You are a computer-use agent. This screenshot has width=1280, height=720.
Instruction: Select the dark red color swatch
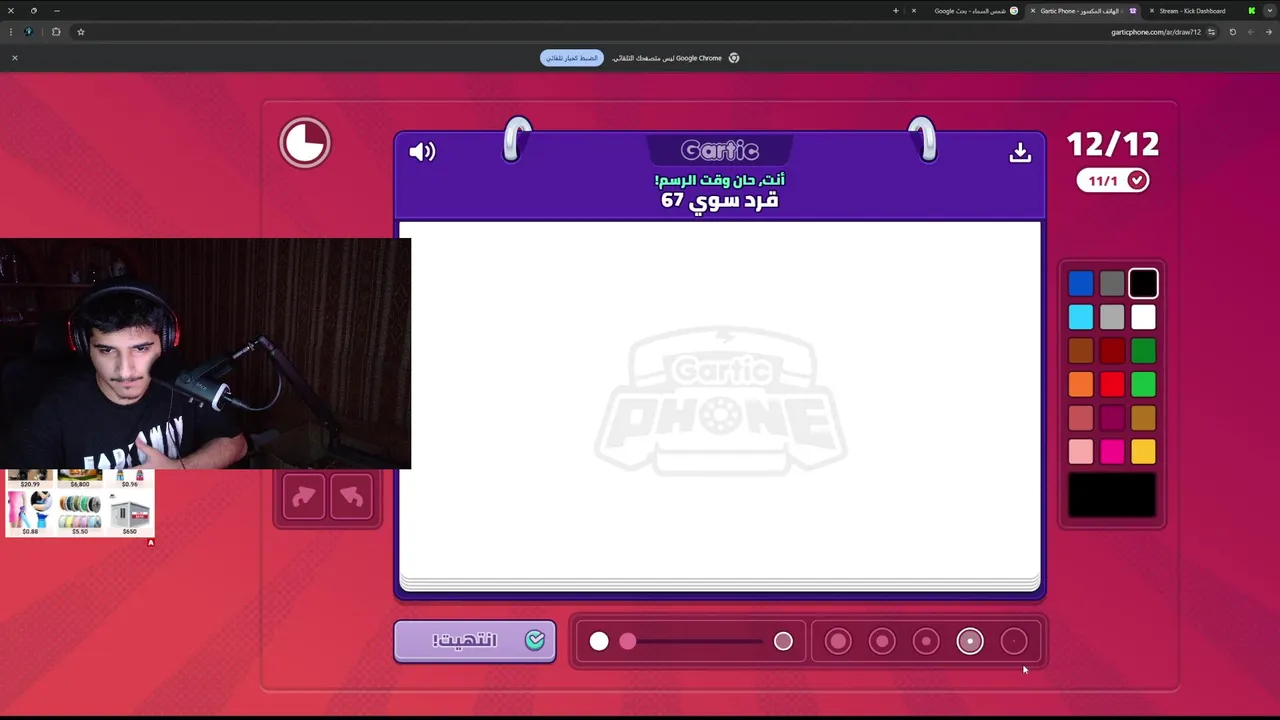pyautogui.click(x=1112, y=350)
